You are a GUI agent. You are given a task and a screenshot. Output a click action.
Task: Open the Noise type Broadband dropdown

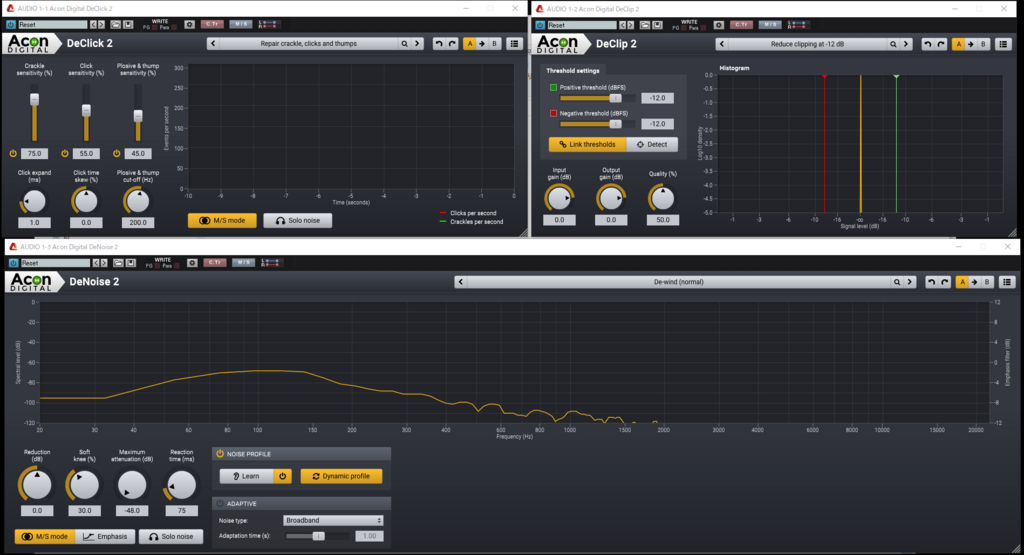point(333,520)
